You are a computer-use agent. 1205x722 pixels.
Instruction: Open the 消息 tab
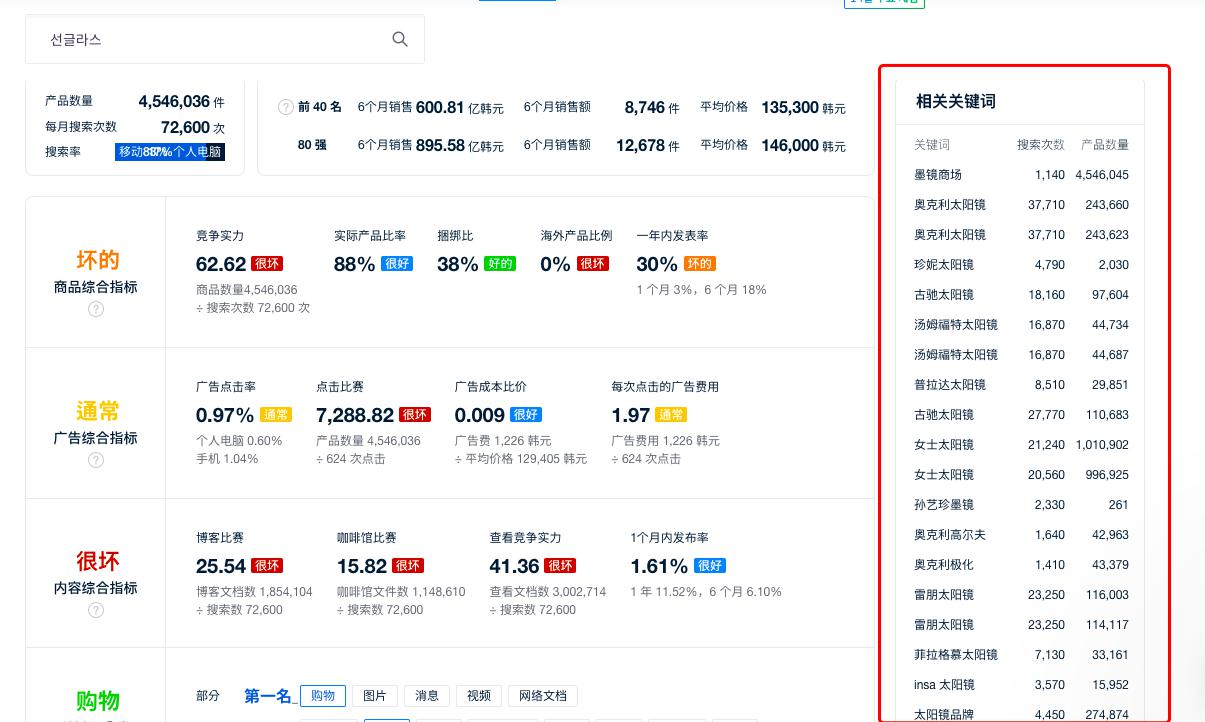427,696
